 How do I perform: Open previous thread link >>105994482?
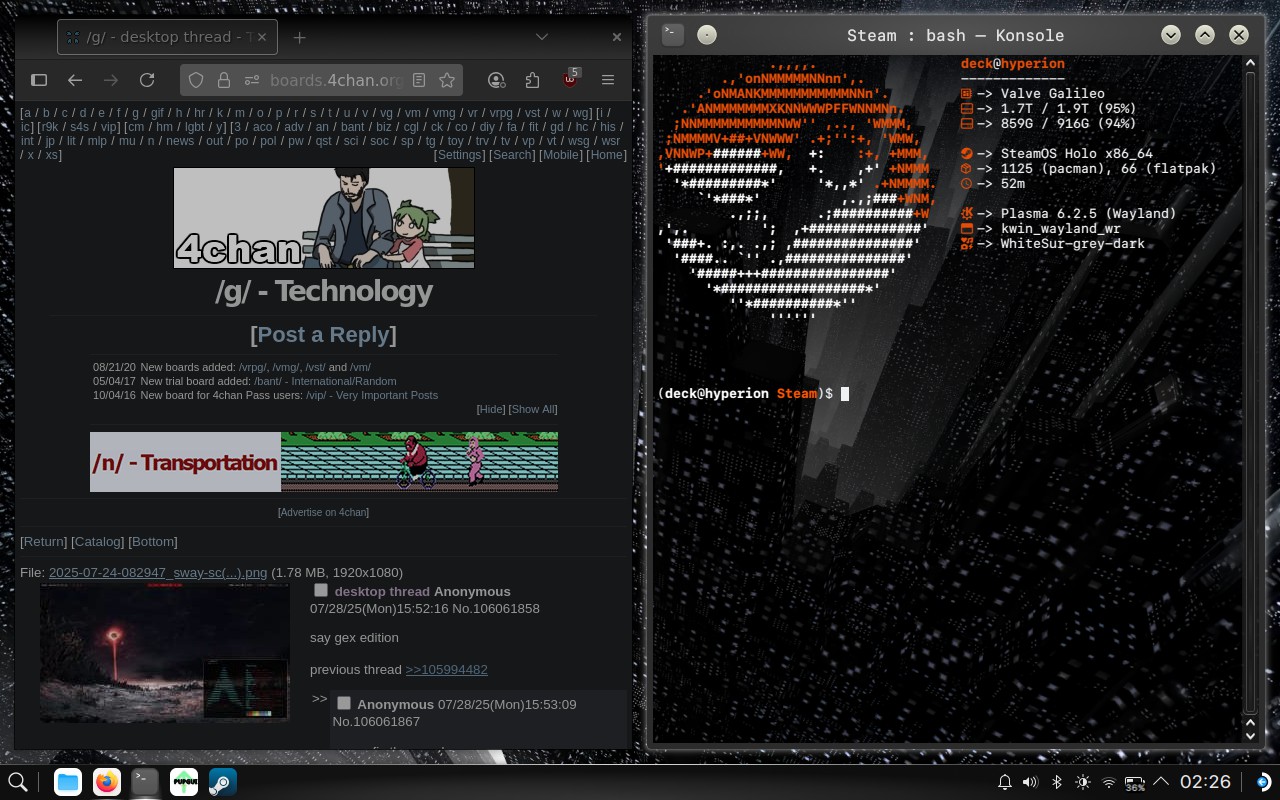pos(446,669)
